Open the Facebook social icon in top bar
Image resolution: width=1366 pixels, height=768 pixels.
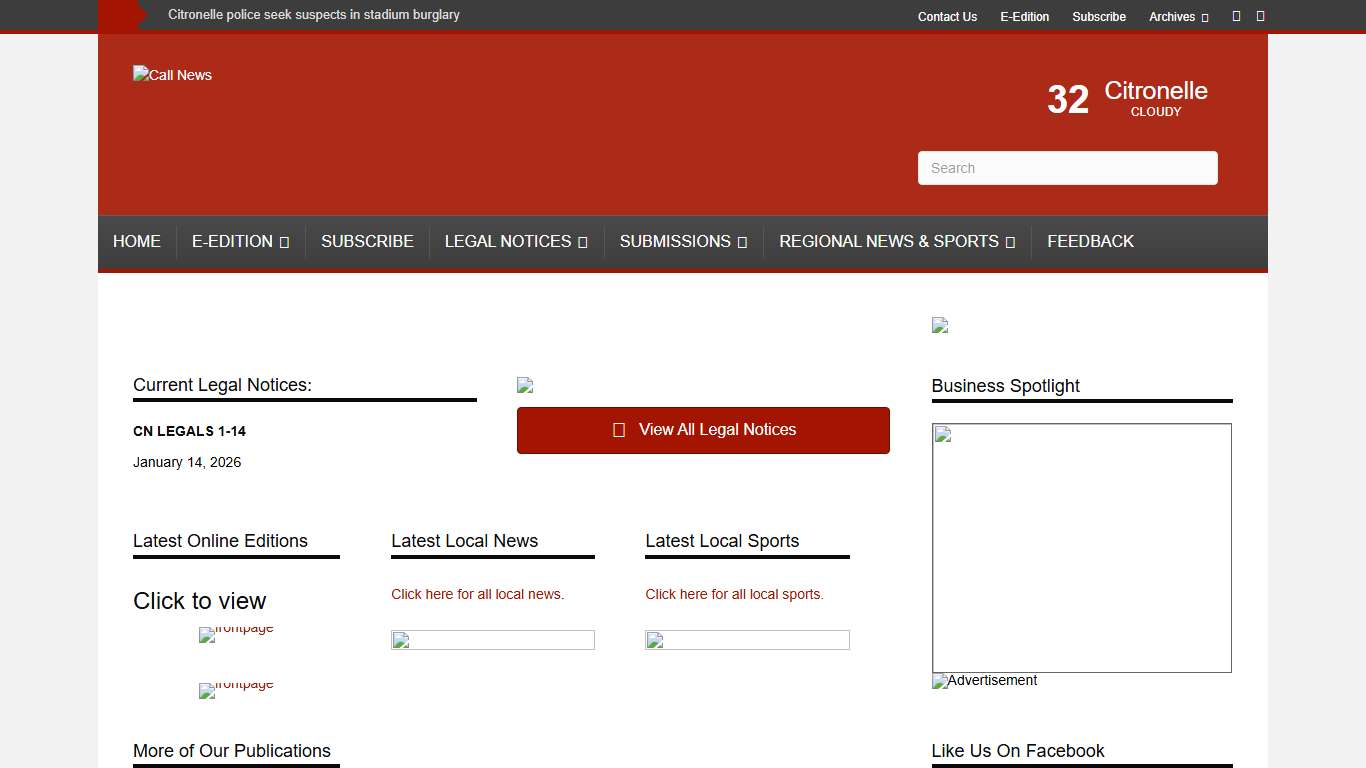coord(1237,16)
